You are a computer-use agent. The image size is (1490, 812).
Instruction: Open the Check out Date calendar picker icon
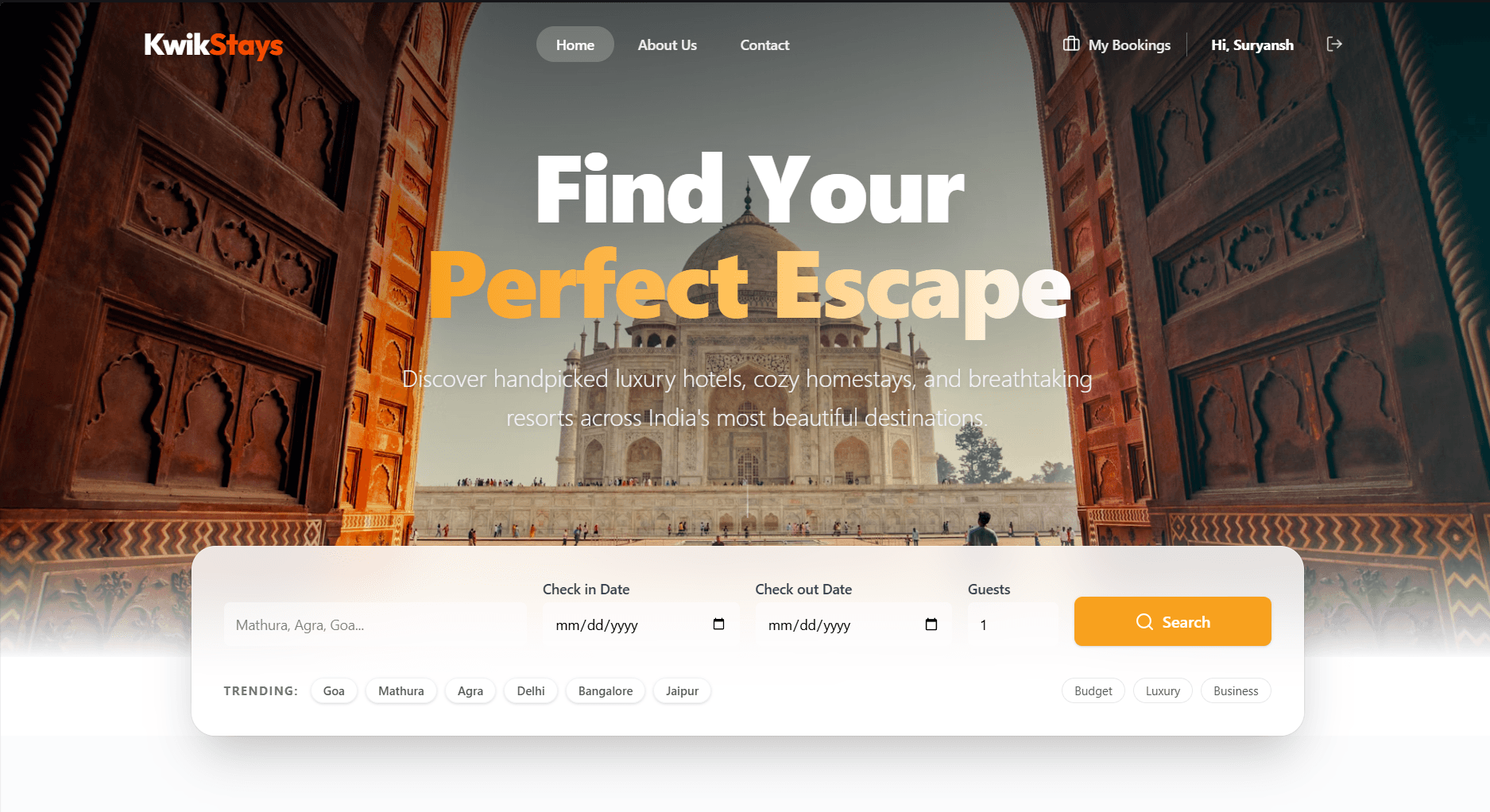click(x=931, y=624)
